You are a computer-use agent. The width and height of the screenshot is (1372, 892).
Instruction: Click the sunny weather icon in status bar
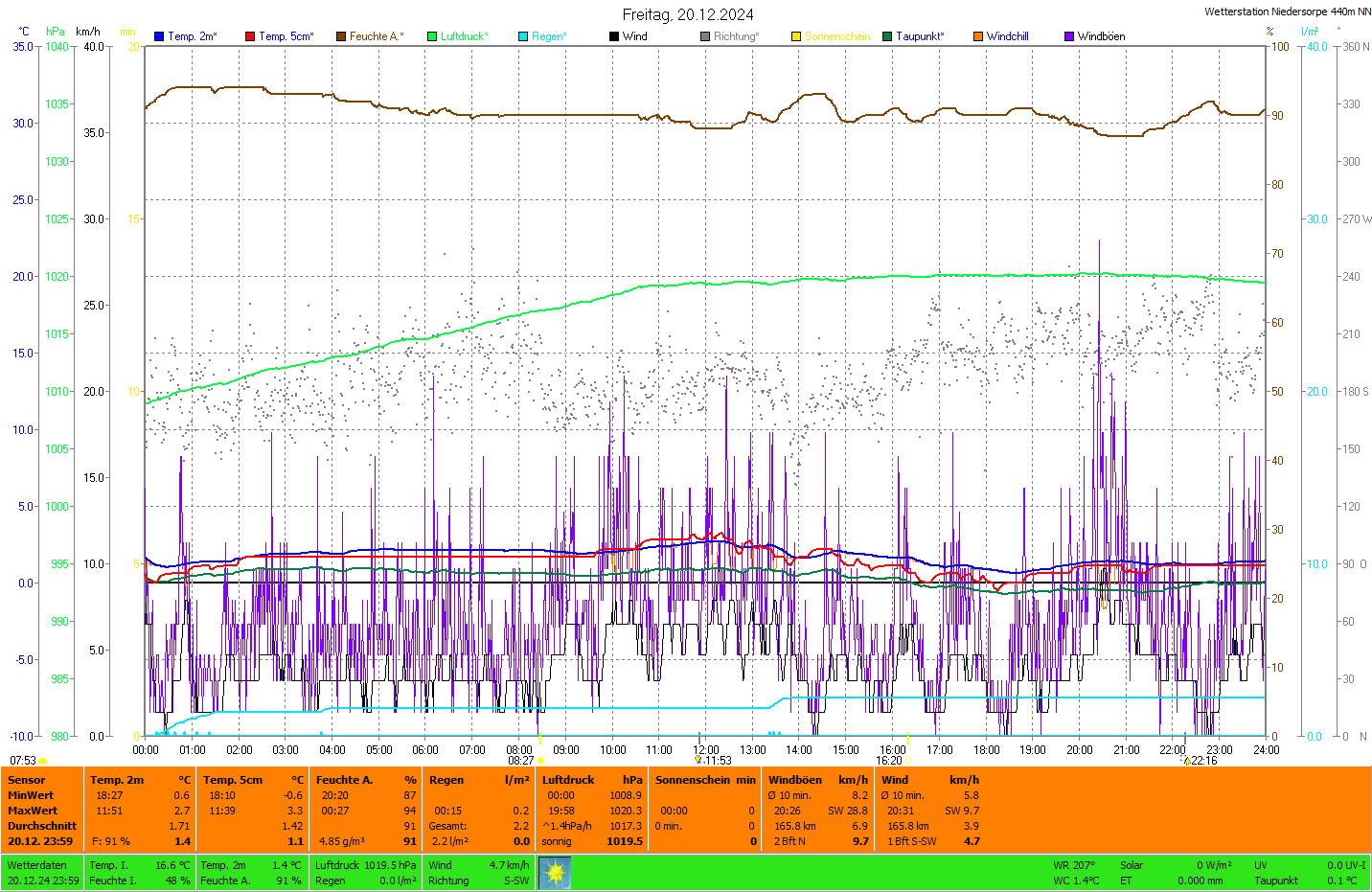point(555,873)
